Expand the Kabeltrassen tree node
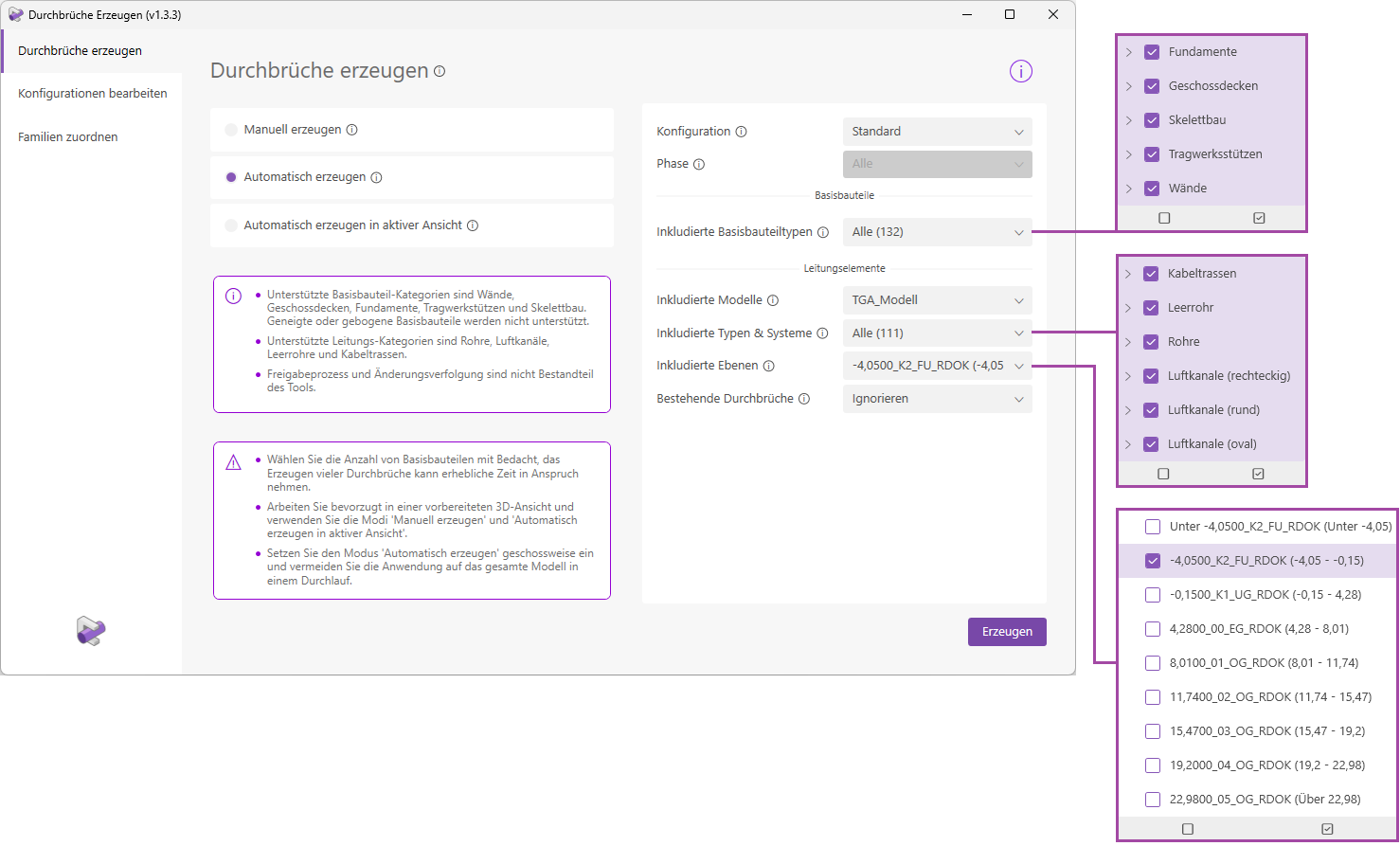 tap(1128, 274)
